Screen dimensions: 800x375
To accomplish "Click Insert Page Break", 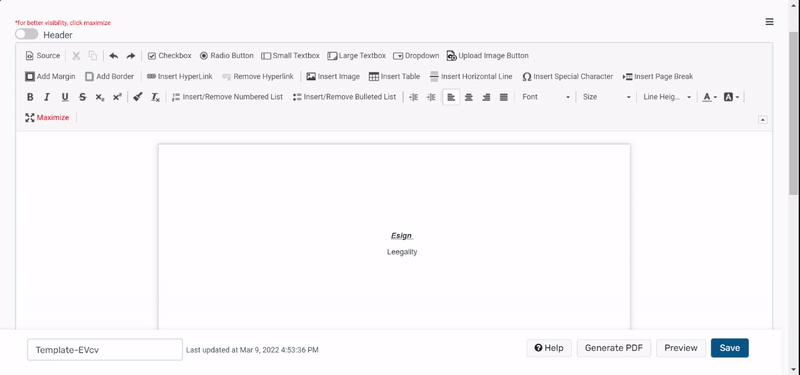I will pos(658,77).
